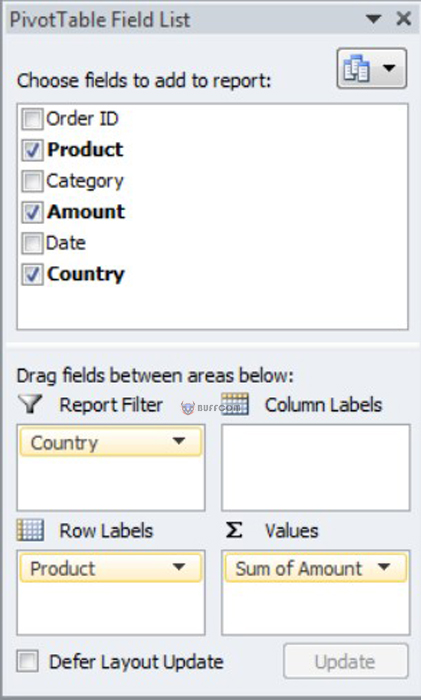
Task: Enable the Category field checkbox
Action: click(x=32, y=181)
